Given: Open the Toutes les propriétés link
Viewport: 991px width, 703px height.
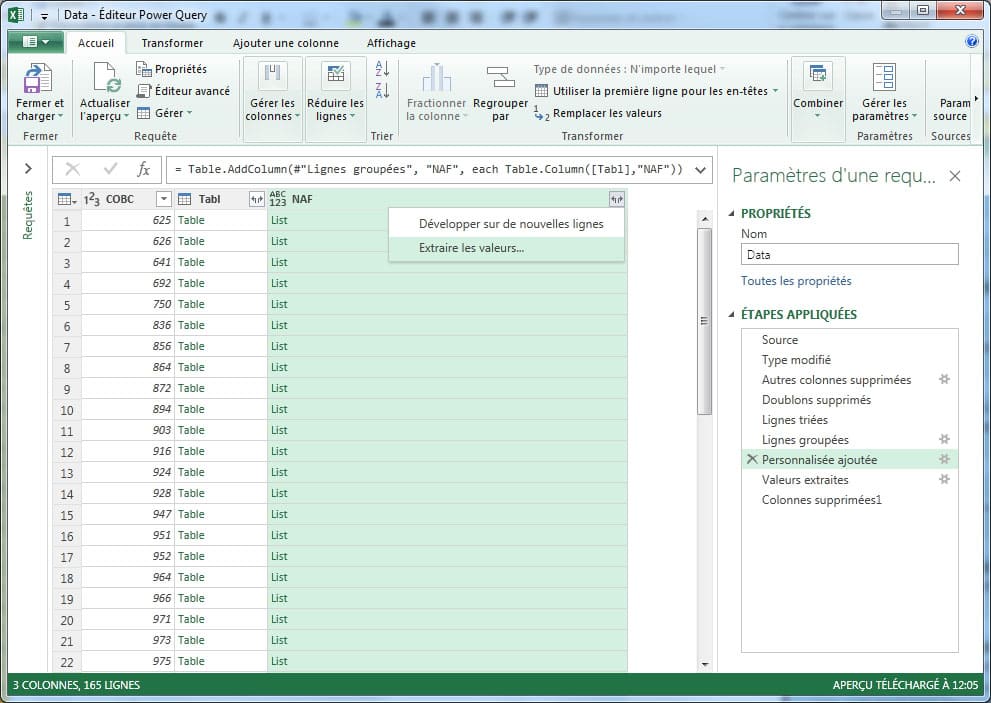Looking at the screenshot, I should pyautogui.click(x=796, y=281).
